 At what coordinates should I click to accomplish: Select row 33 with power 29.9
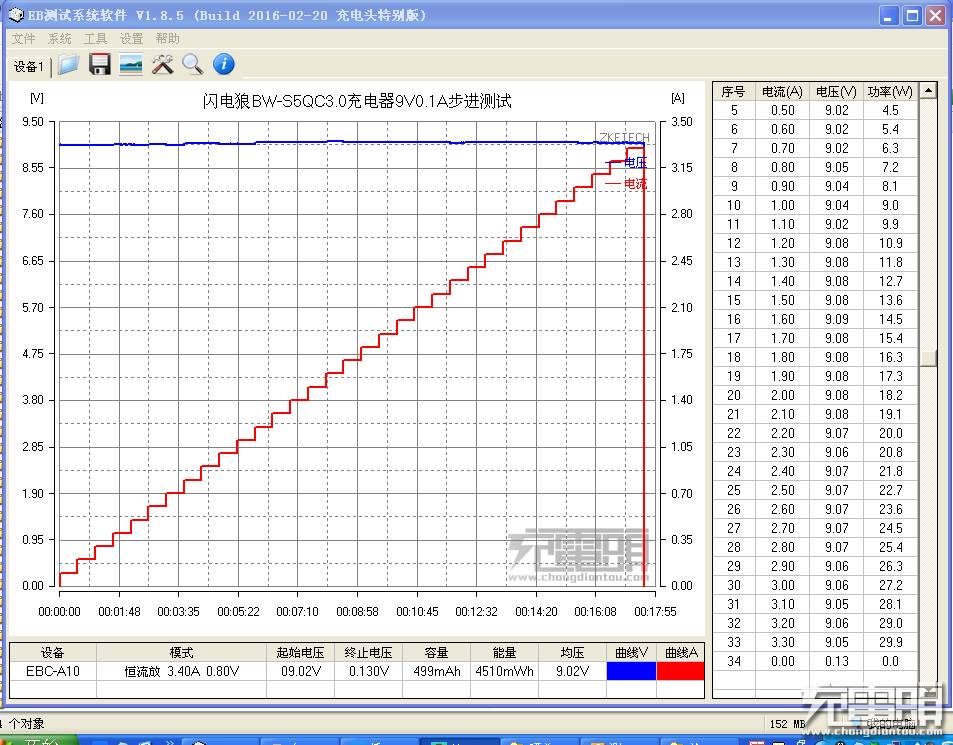pos(815,642)
